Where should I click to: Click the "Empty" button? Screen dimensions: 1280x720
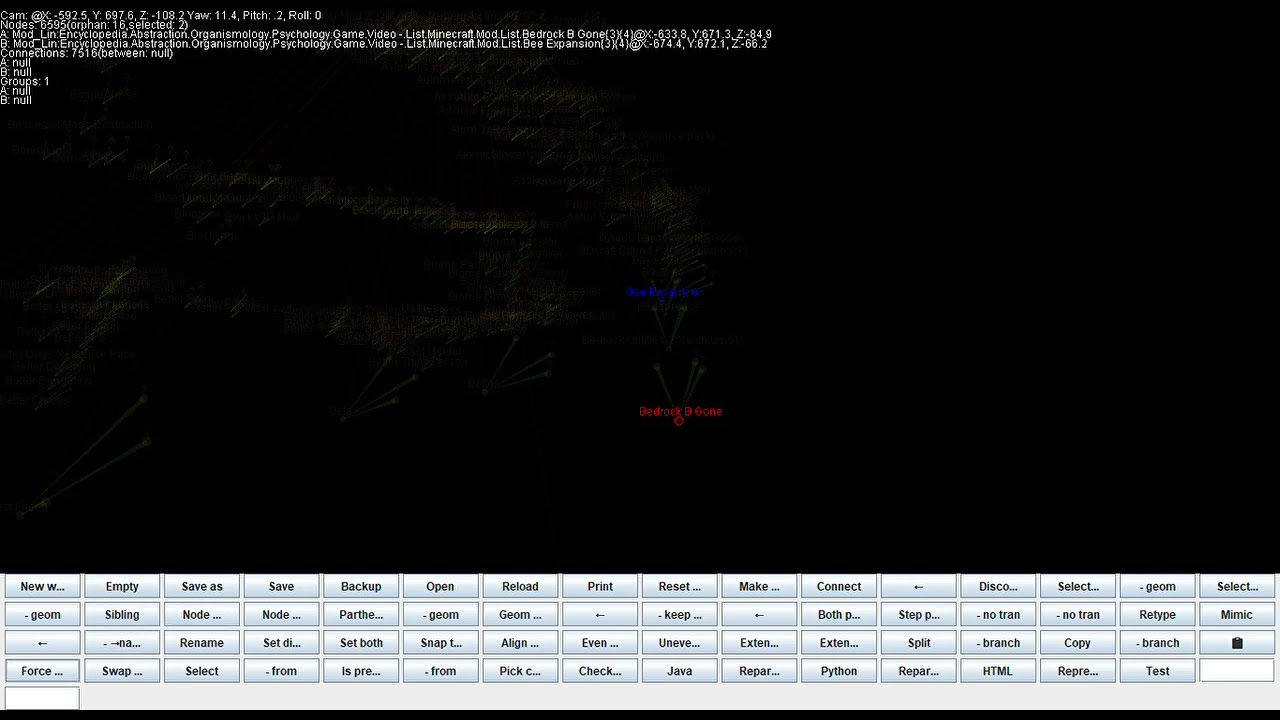click(x=122, y=587)
